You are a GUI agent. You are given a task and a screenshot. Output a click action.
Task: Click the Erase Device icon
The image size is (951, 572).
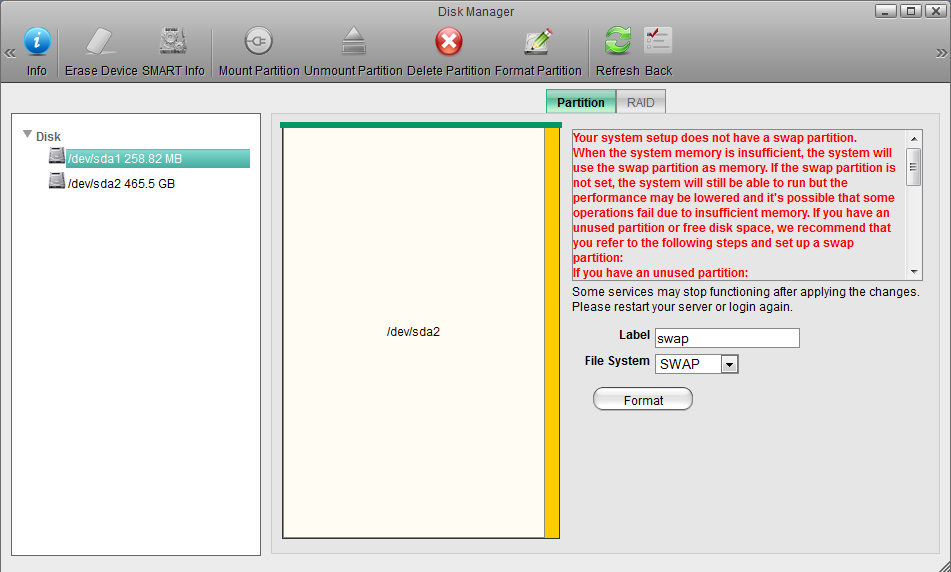[101, 42]
